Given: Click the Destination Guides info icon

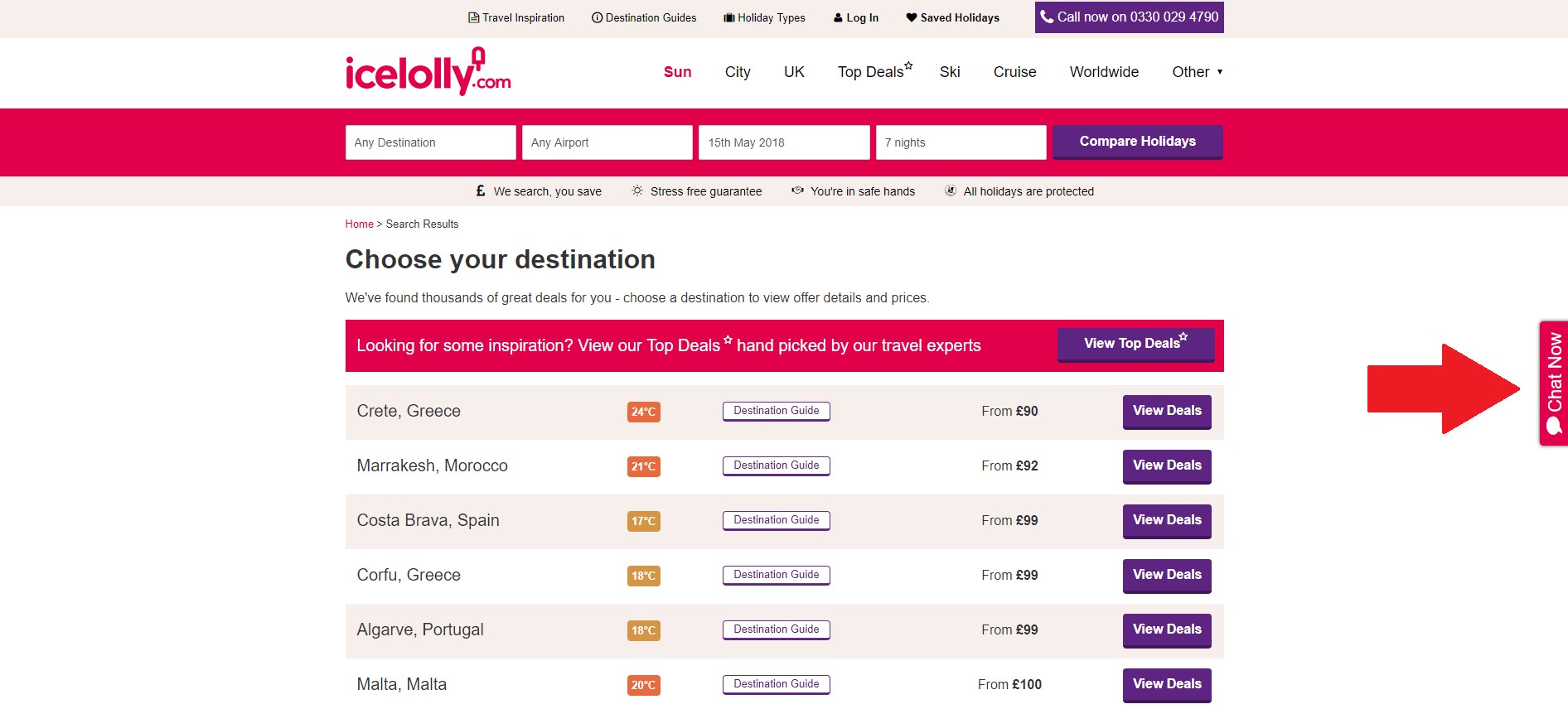Looking at the screenshot, I should [597, 17].
